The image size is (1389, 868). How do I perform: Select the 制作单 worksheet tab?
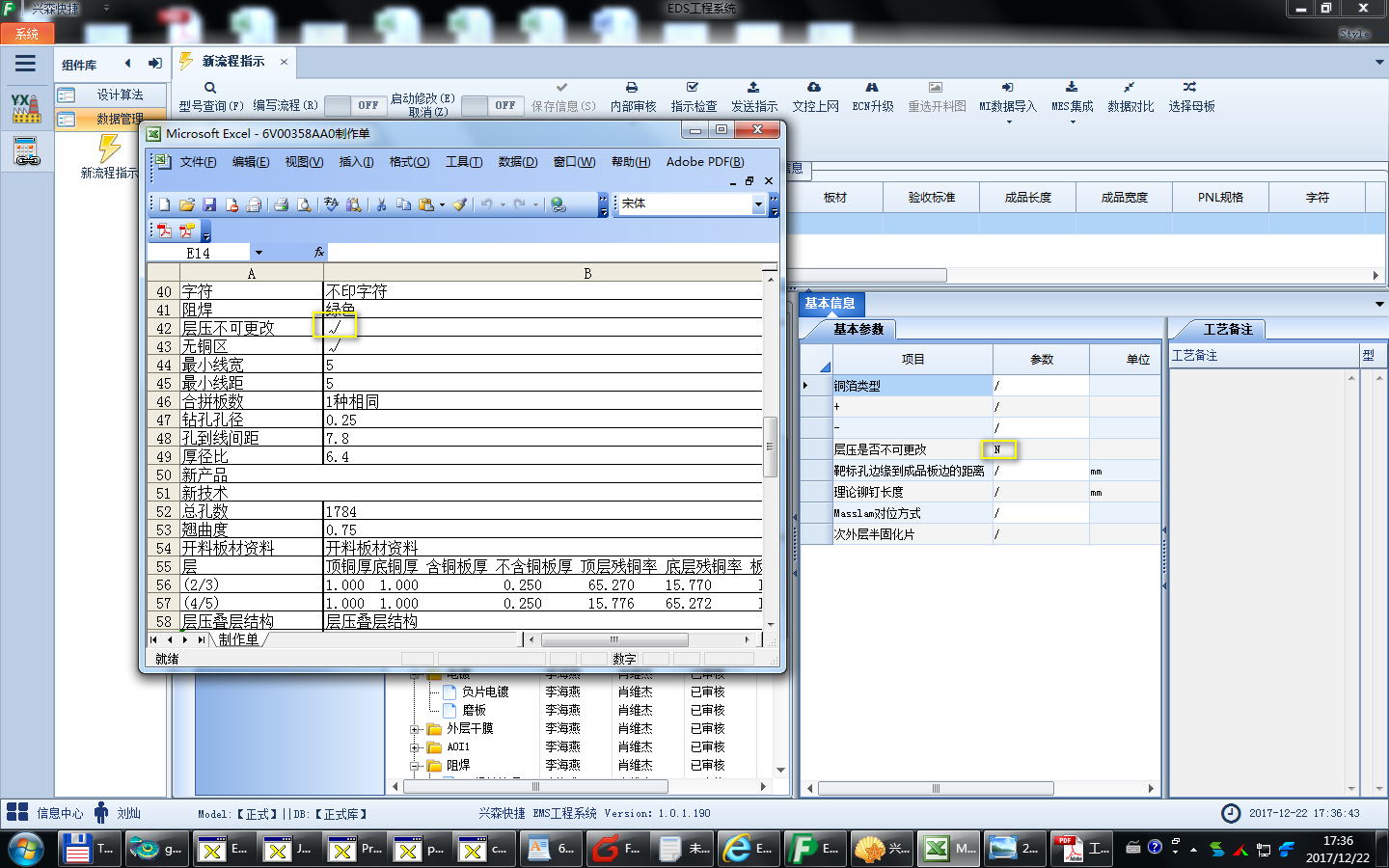point(238,639)
